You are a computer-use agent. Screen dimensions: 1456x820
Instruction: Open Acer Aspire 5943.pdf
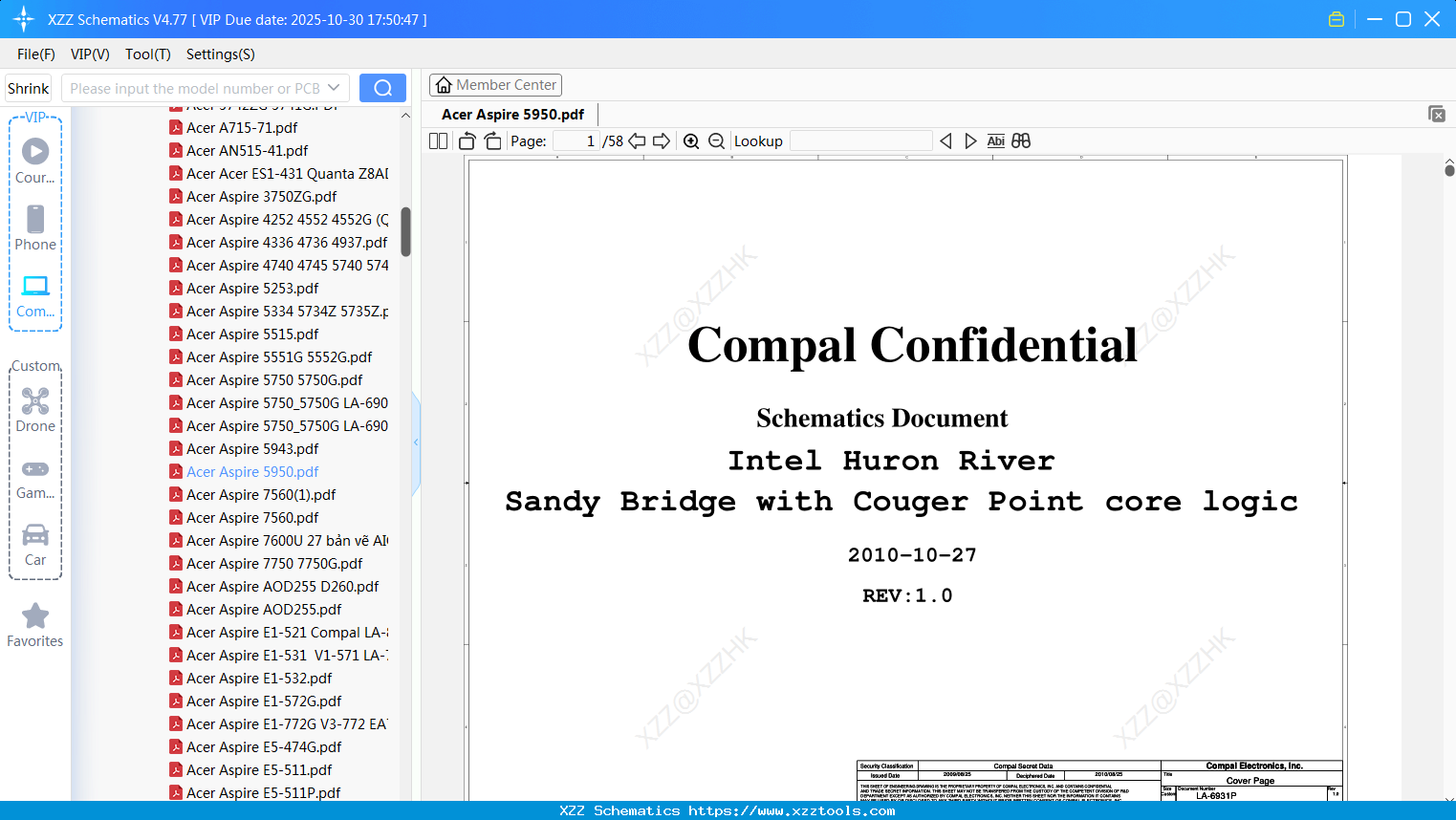pyautogui.click(x=244, y=448)
